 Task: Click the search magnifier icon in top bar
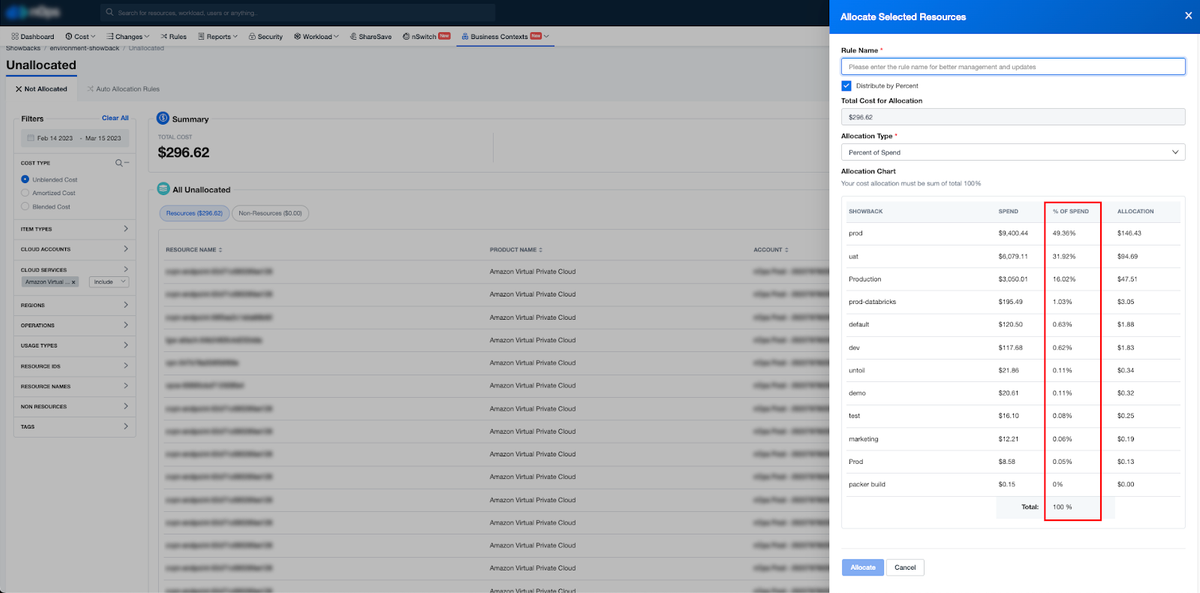pyautogui.click(x=110, y=13)
